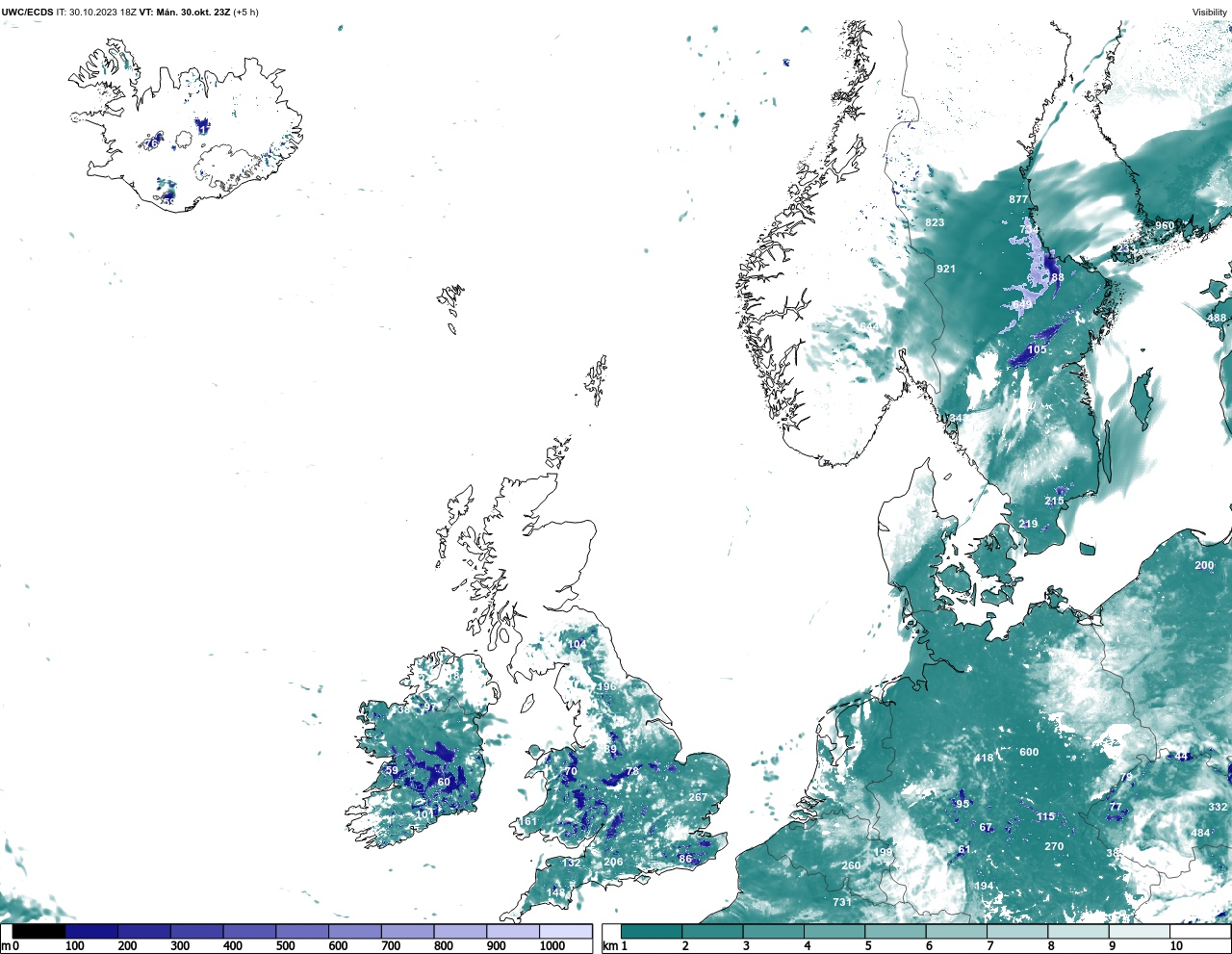The height and width of the screenshot is (954, 1232).
Task: Click the 'UWC/ECDS' header text
Action: pos(27,13)
